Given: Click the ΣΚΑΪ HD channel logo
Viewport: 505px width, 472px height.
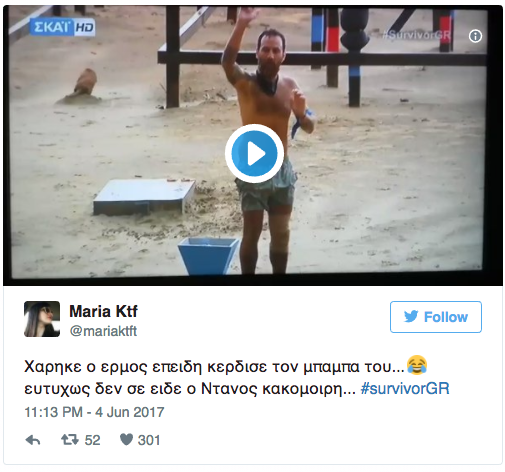Looking at the screenshot, I should (62, 27).
